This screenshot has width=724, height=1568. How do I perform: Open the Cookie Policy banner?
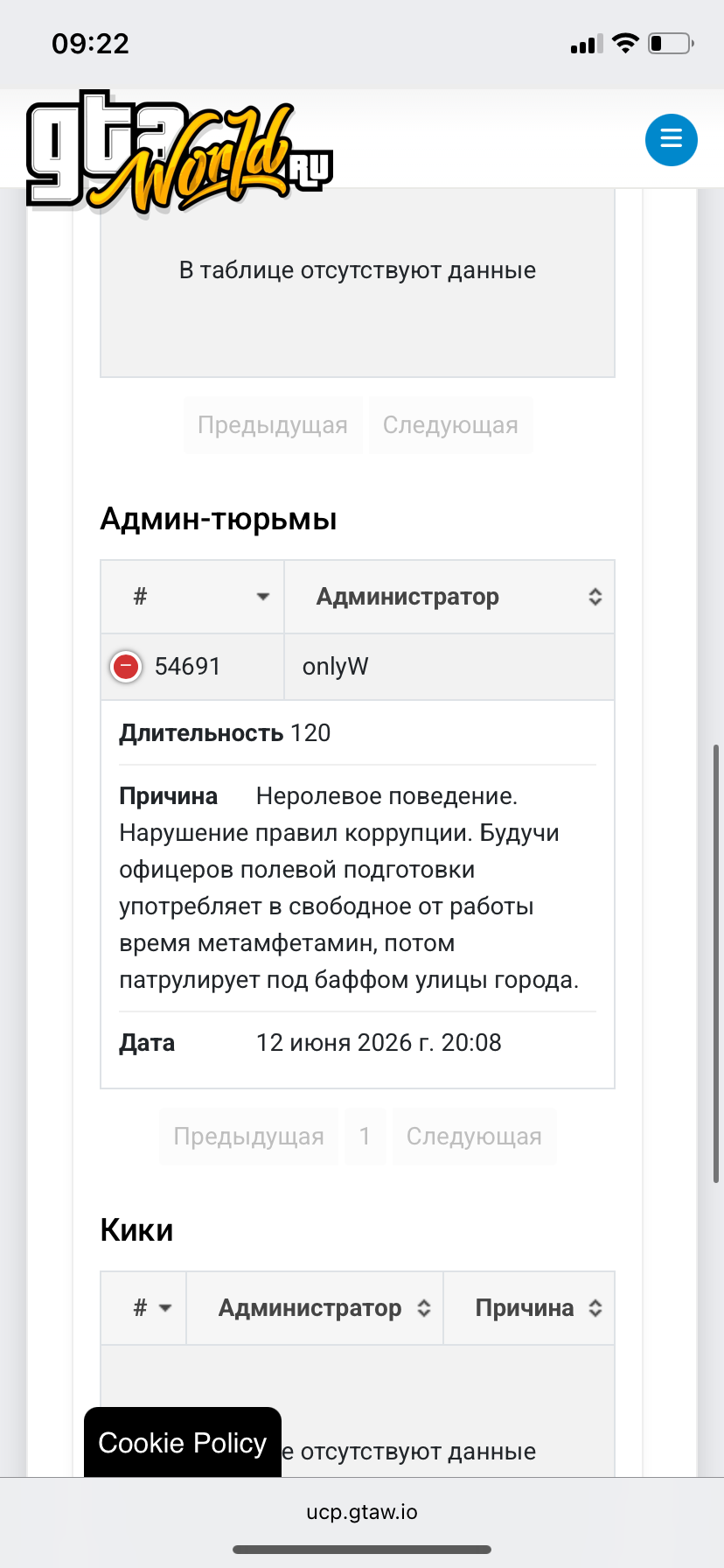pos(183,1443)
